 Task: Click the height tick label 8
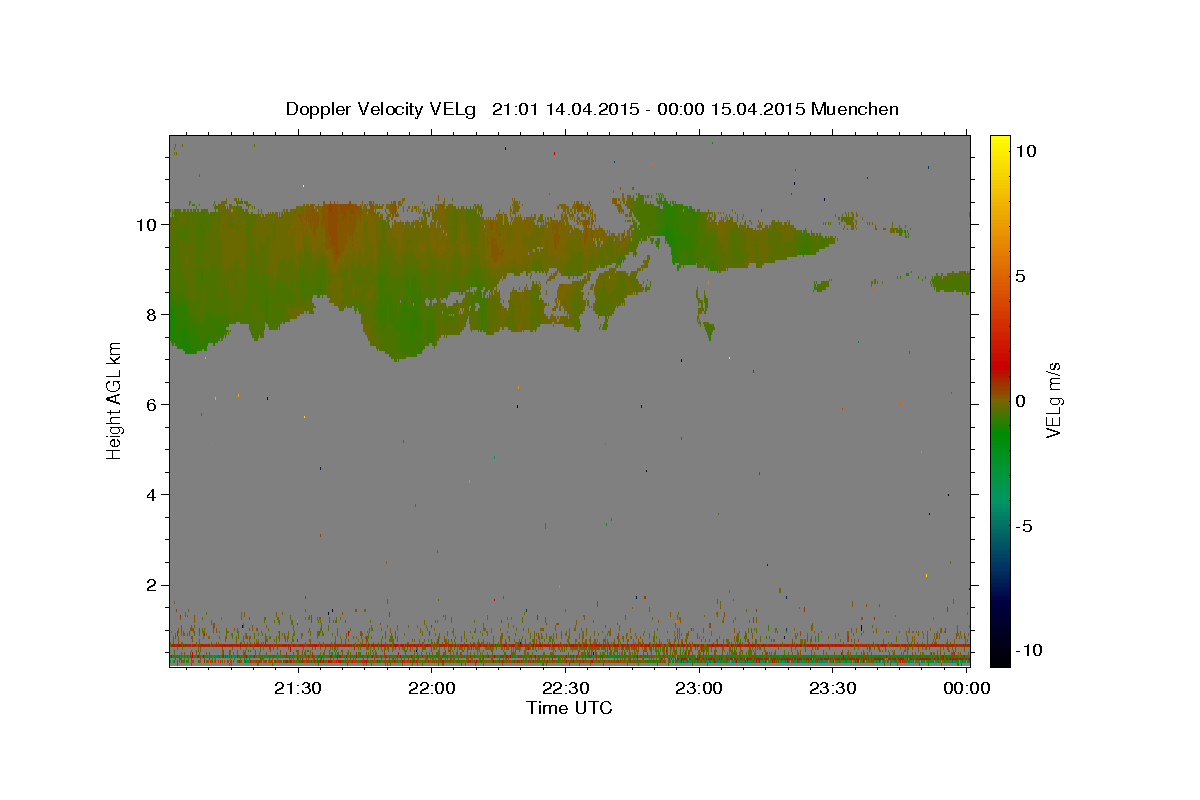(x=151, y=315)
